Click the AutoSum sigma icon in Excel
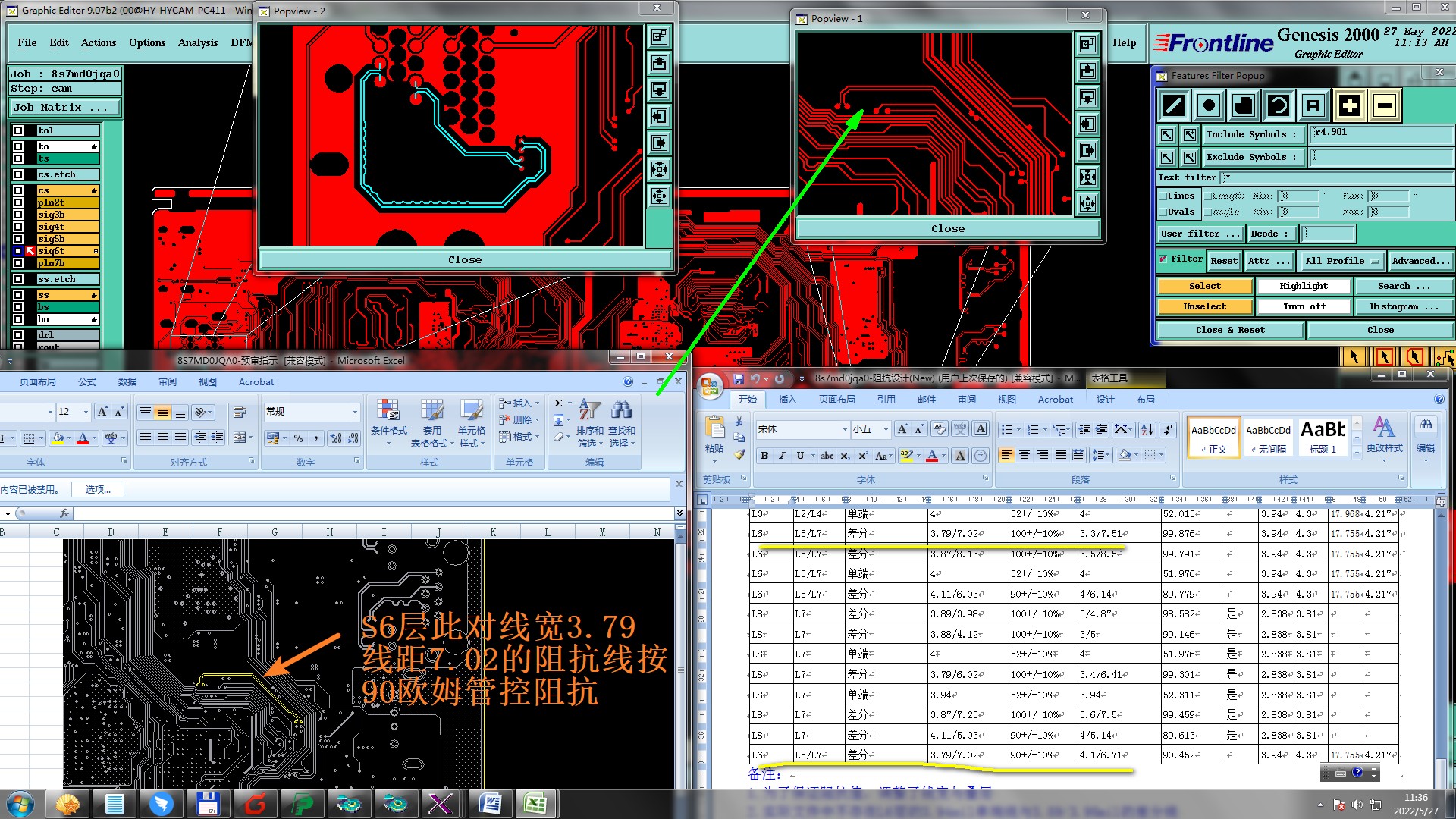The width and height of the screenshot is (1456, 819). (559, 403)
